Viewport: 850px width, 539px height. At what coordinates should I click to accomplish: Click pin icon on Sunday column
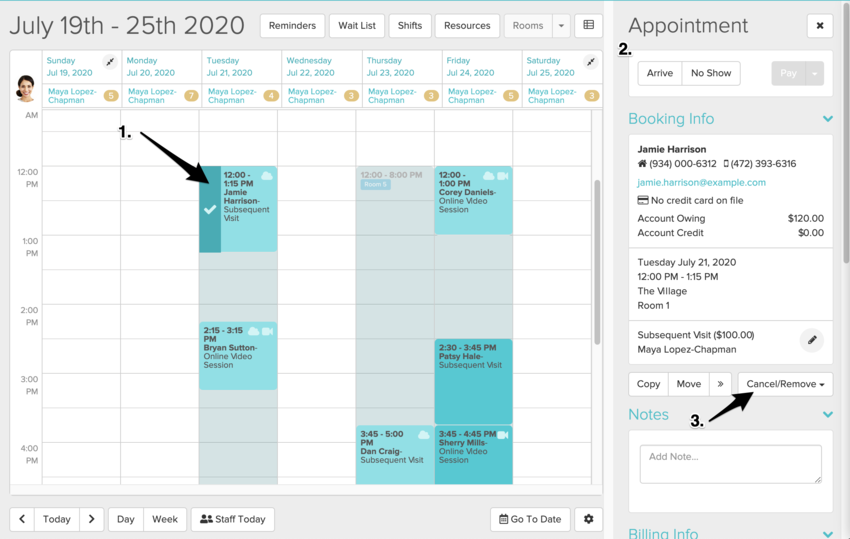point(110,62)
